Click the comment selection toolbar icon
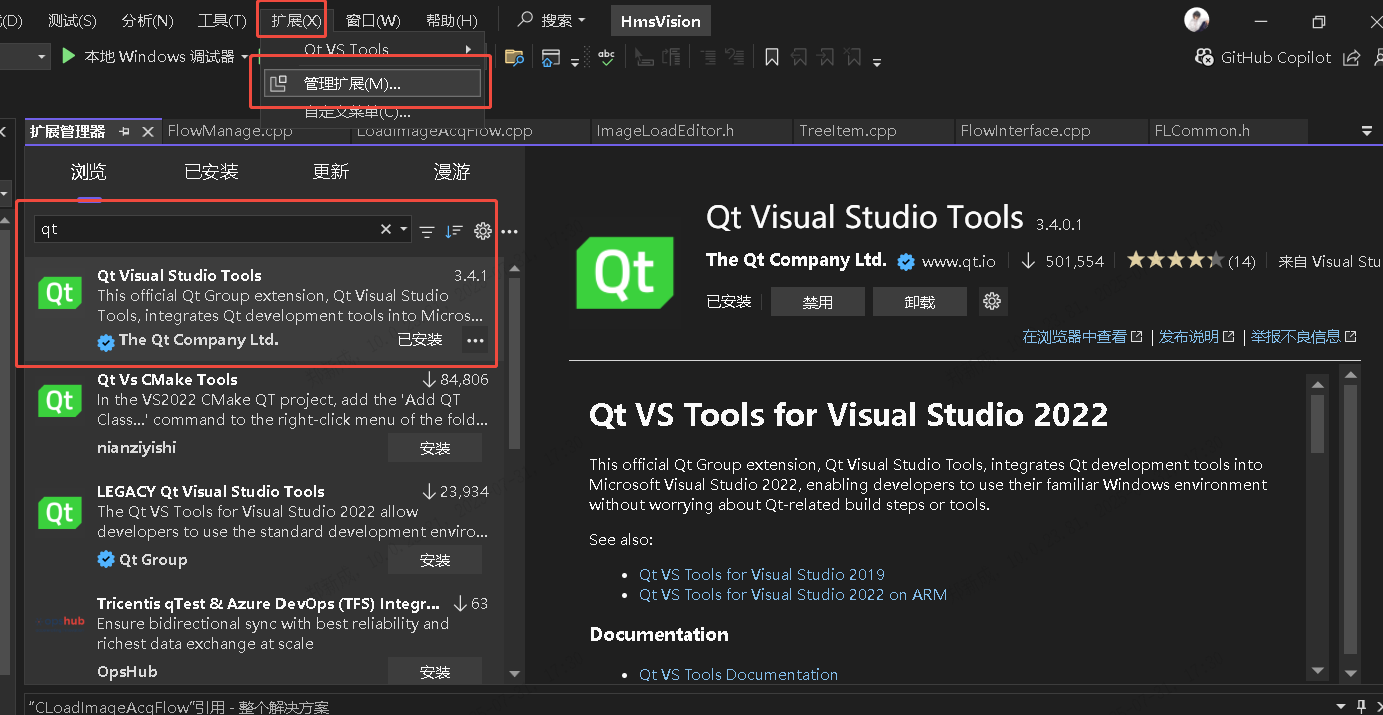 click(x=708, y=57)
